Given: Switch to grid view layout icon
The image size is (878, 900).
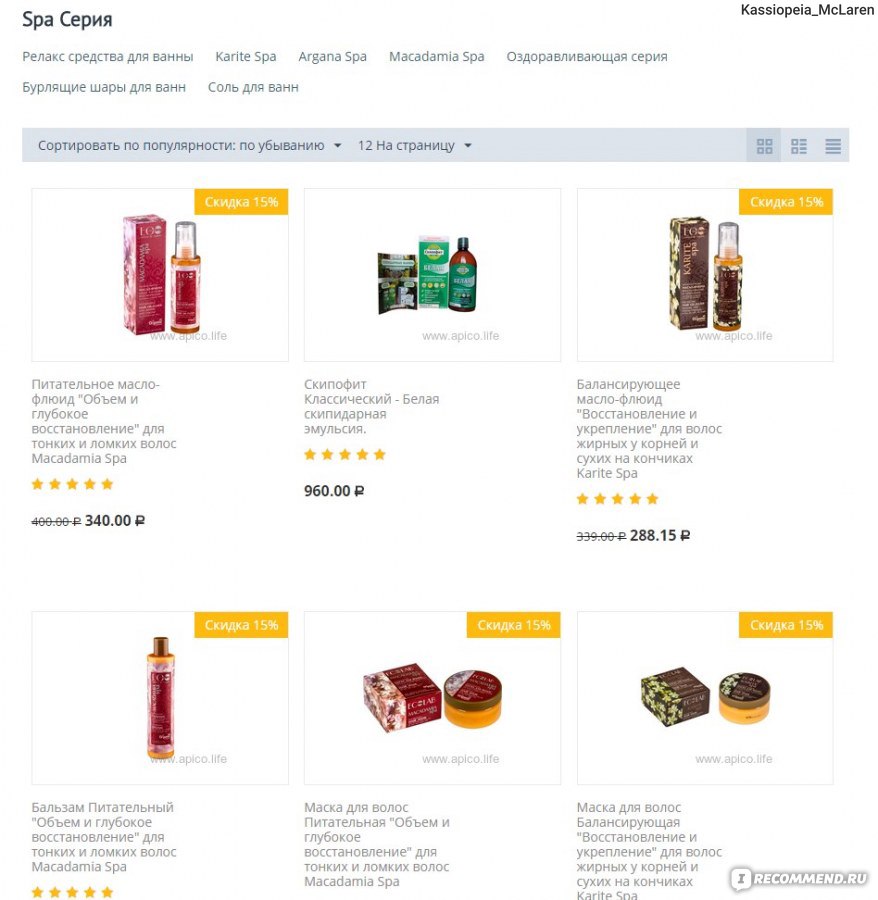Looking at the screenshot, I should point(763,146).
